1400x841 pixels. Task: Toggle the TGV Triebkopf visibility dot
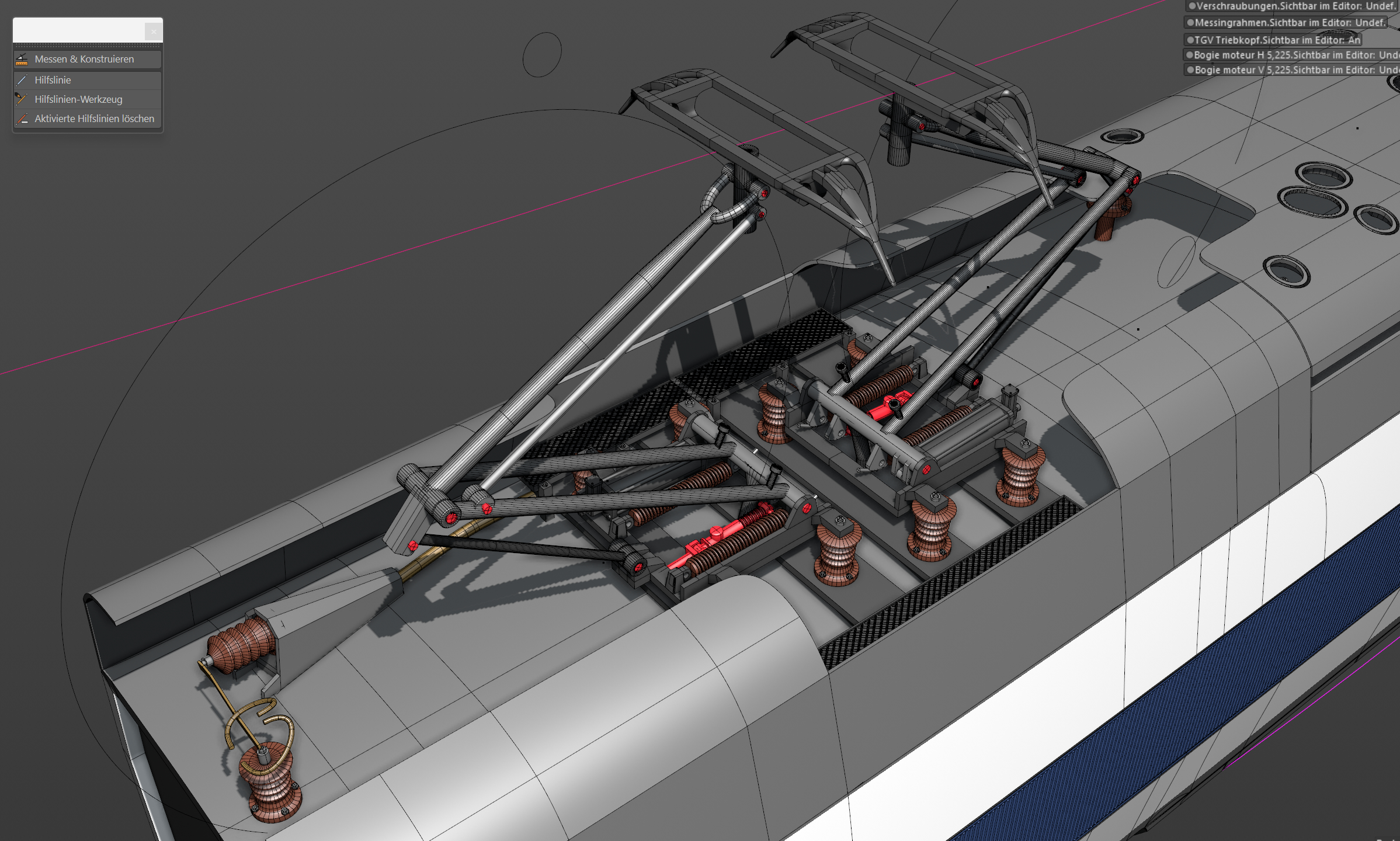pos(1190,40)
